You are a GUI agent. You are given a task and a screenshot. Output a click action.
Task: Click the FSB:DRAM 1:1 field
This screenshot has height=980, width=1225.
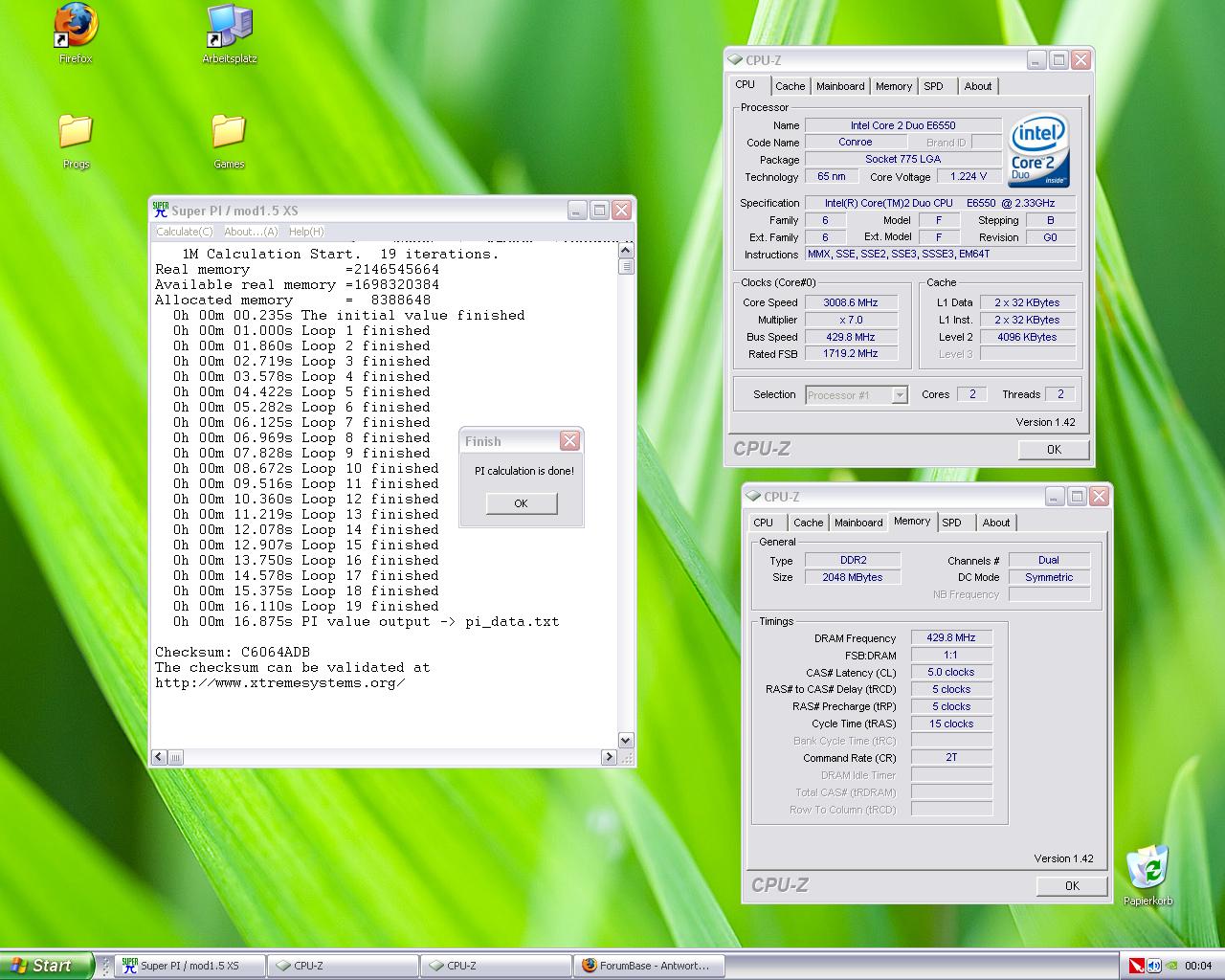coord(951,656)
